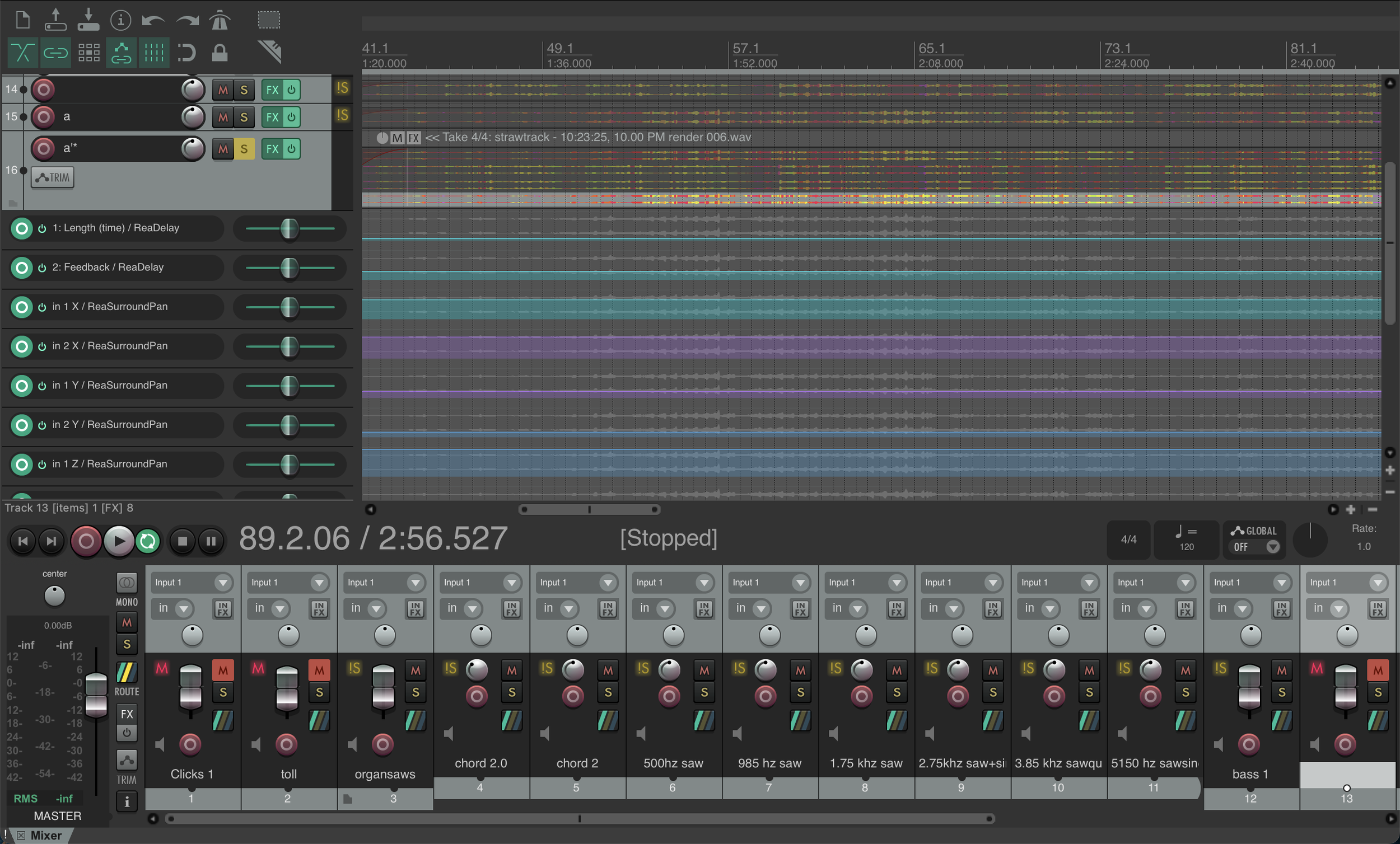Screen dimensions: 1400x844
Task: Click the undo arrow icon
Action: click(x=153, y=21)
